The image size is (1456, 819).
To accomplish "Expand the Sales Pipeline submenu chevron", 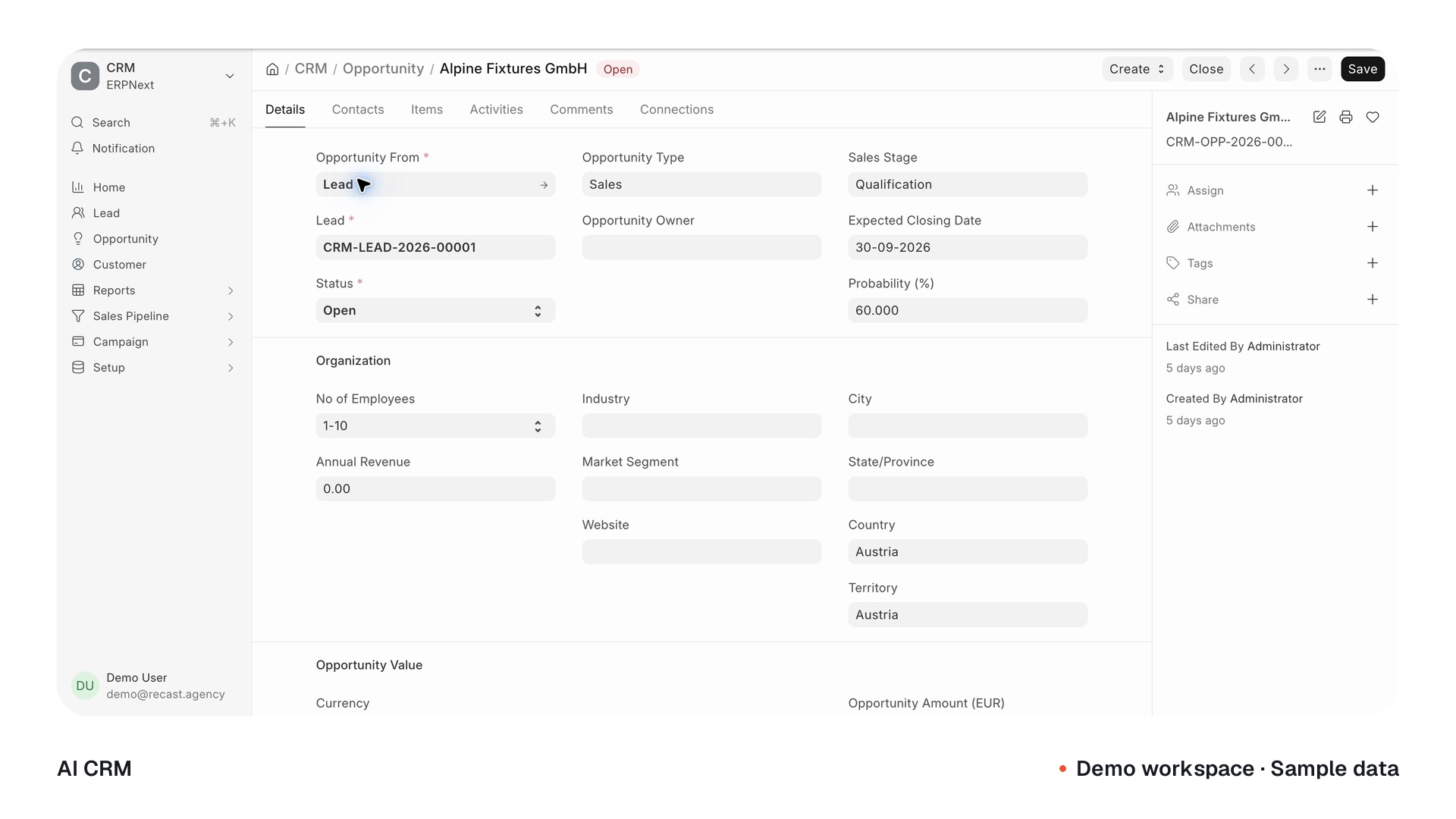I will 231,316.
